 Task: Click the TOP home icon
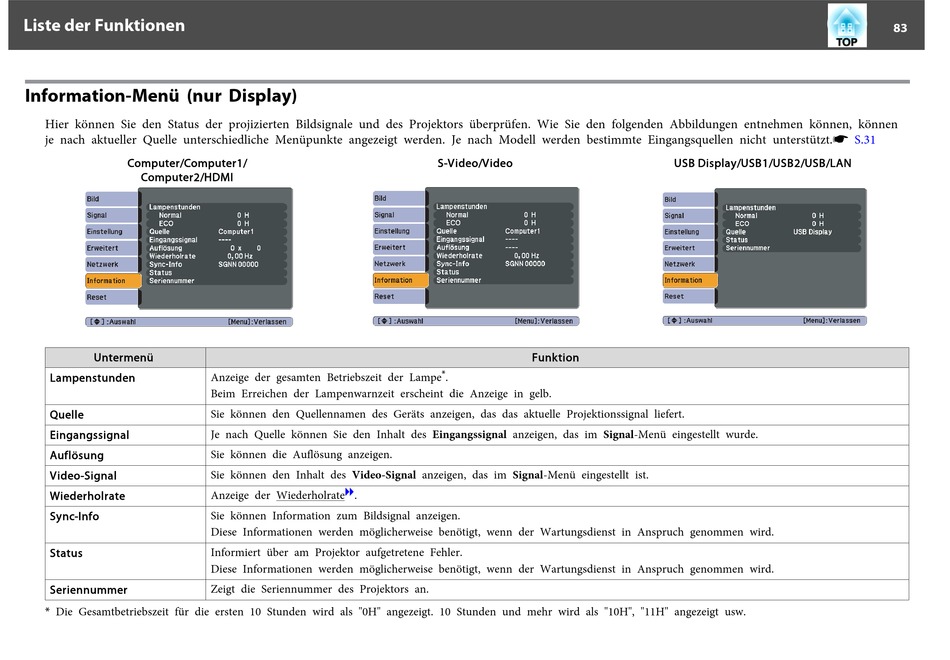coord(846,25)
